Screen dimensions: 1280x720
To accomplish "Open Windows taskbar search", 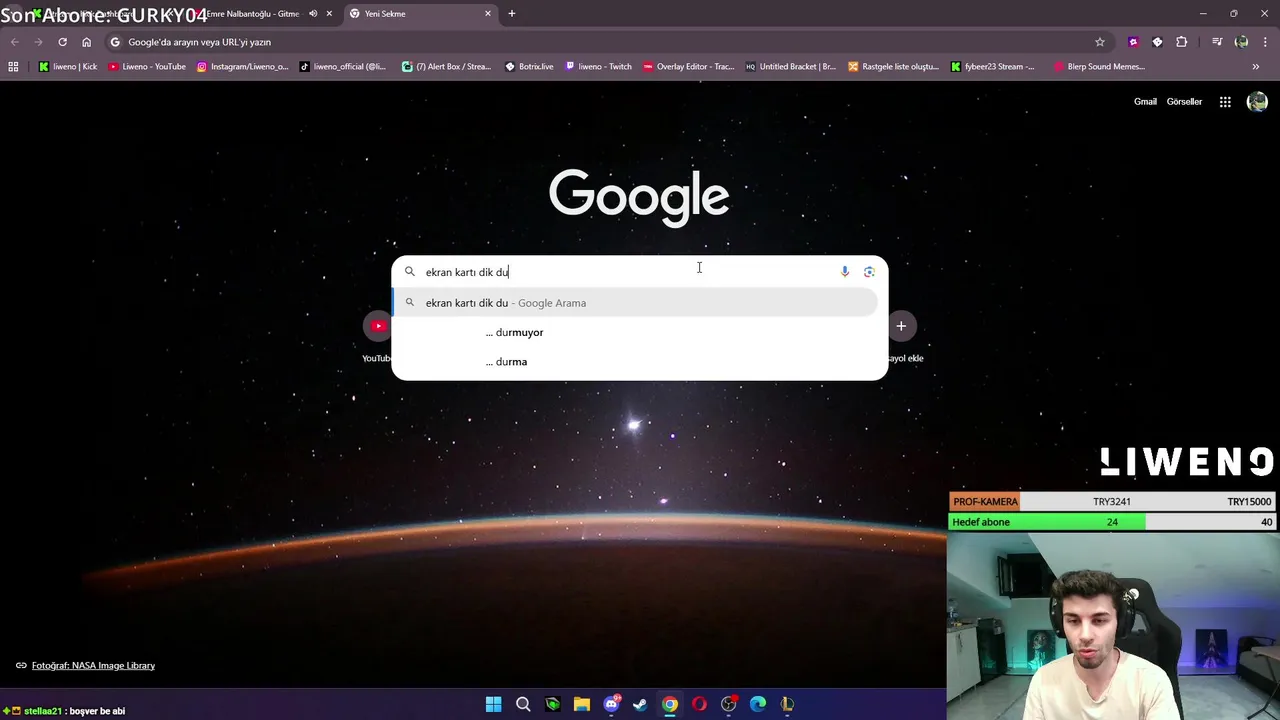I will (523, 704).
